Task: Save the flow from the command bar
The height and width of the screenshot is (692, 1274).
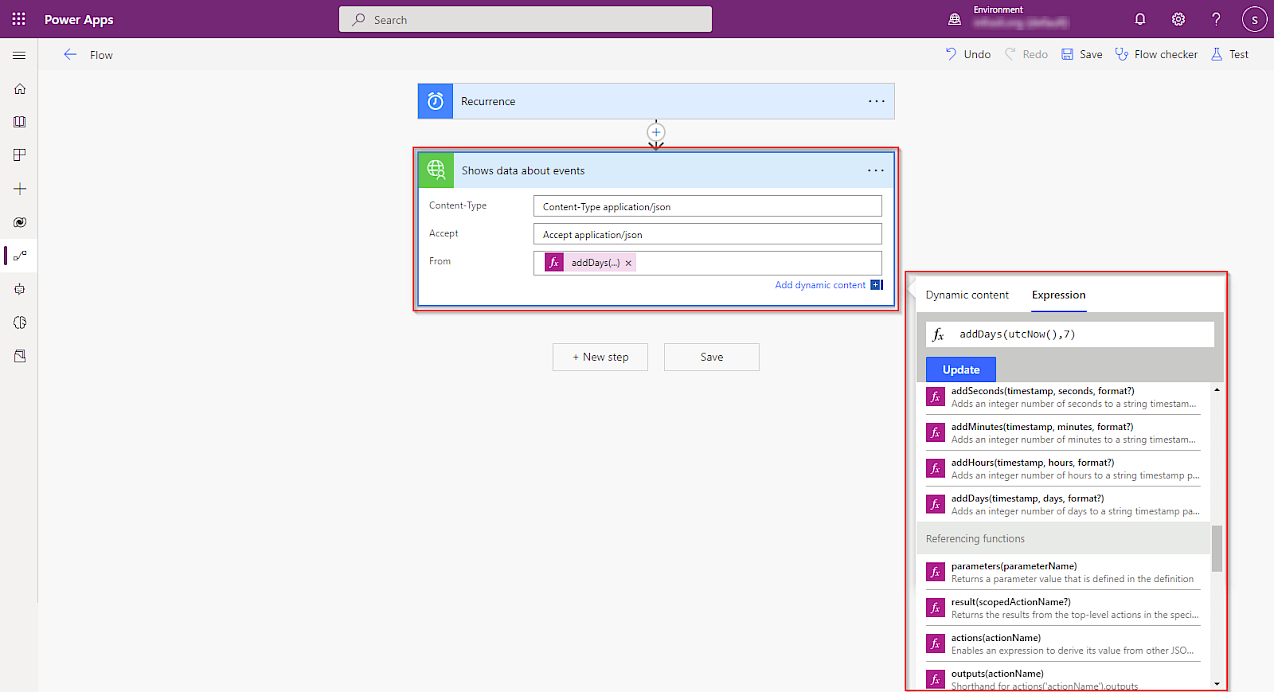Action: click(x=1082, y=54)
